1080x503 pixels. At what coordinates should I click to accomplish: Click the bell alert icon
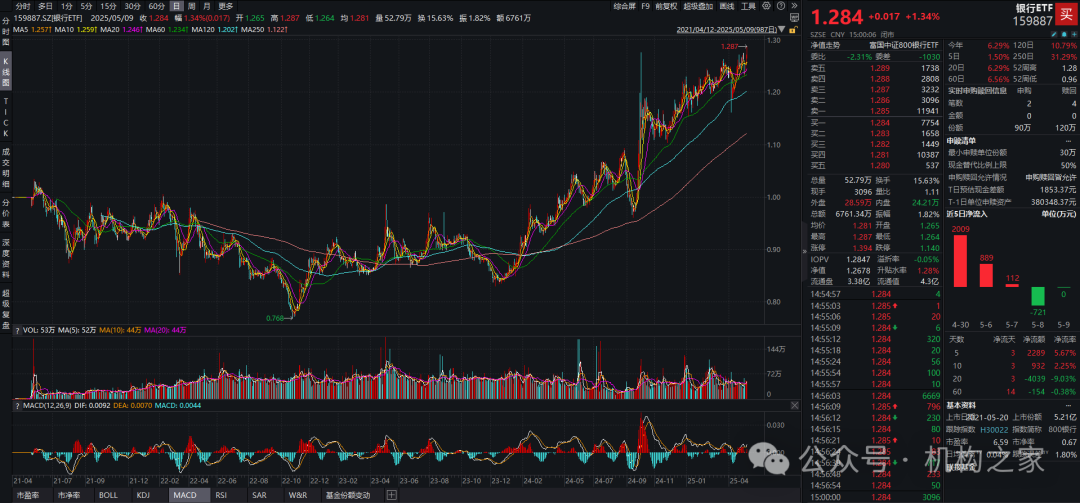tap(1064, 34)
